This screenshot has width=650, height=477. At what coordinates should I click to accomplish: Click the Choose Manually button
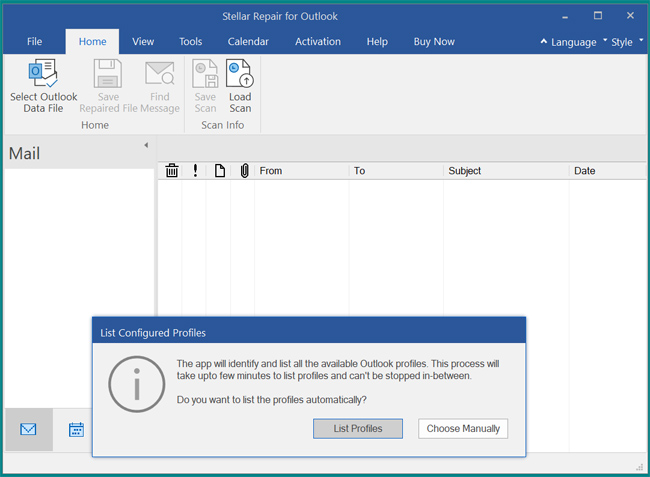pyautogui.click(x=463, y=429)
